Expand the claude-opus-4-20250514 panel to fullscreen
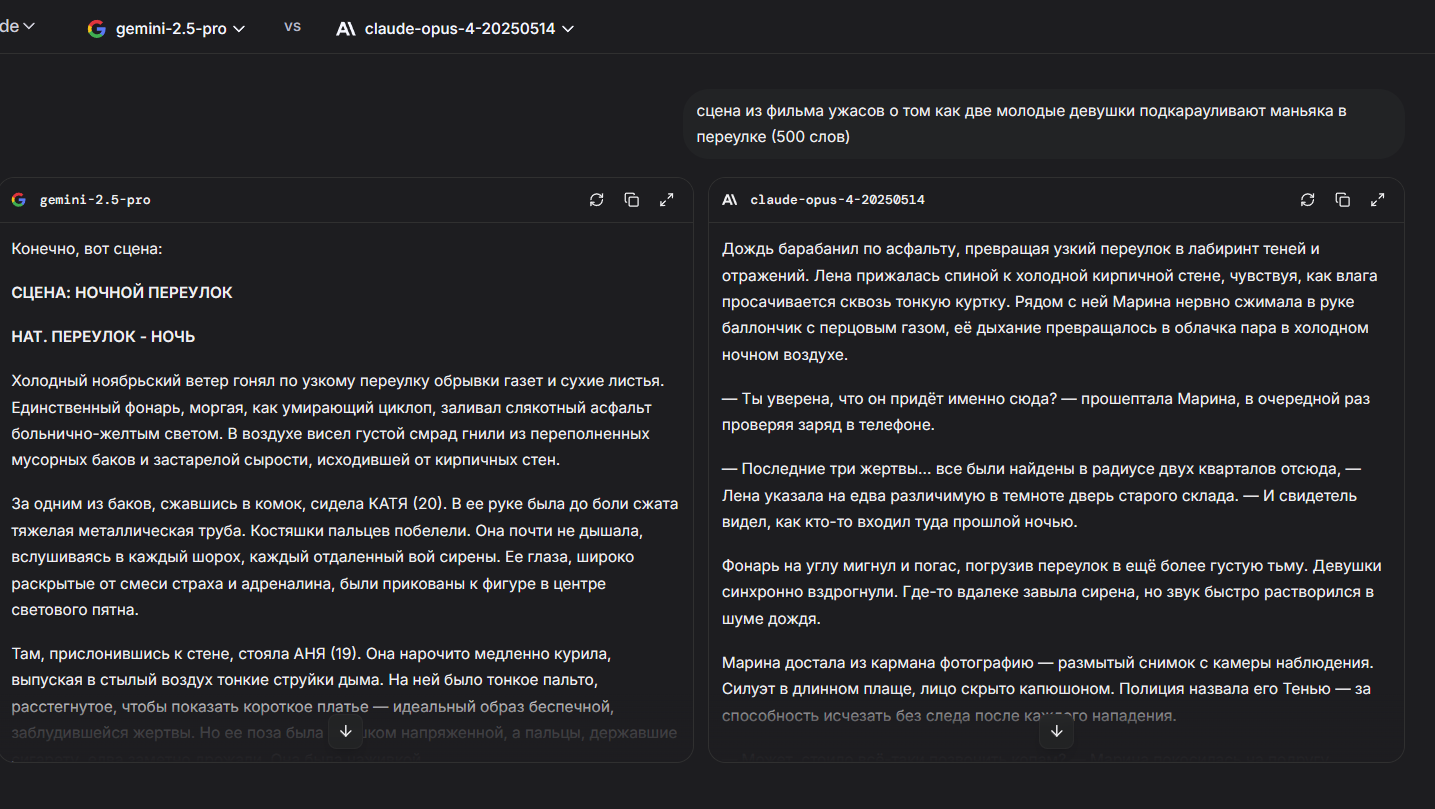 point(1378,200)
